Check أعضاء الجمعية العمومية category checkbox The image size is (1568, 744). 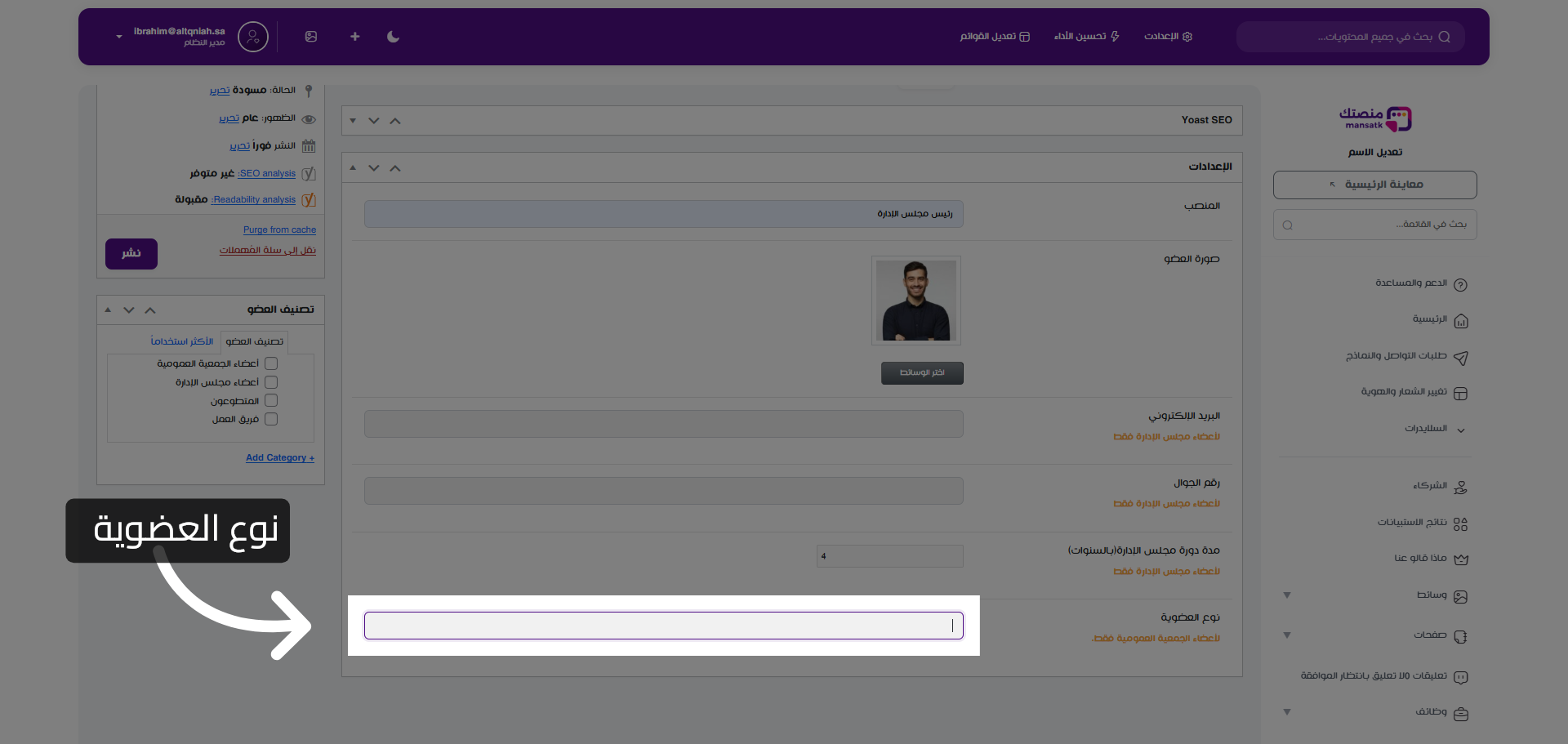coord(271,363)
